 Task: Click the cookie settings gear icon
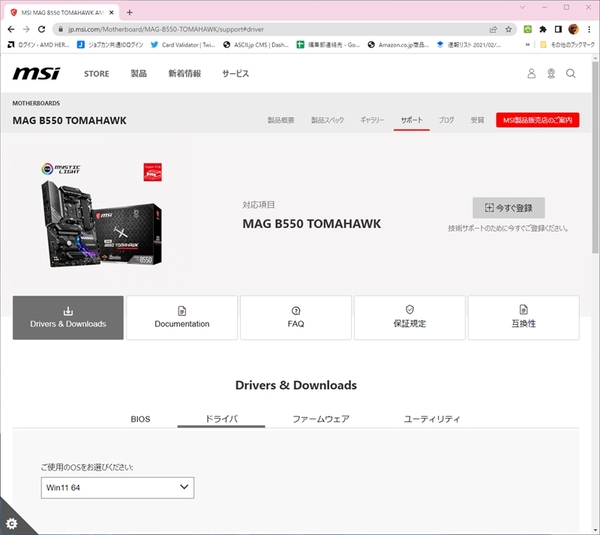11,524
